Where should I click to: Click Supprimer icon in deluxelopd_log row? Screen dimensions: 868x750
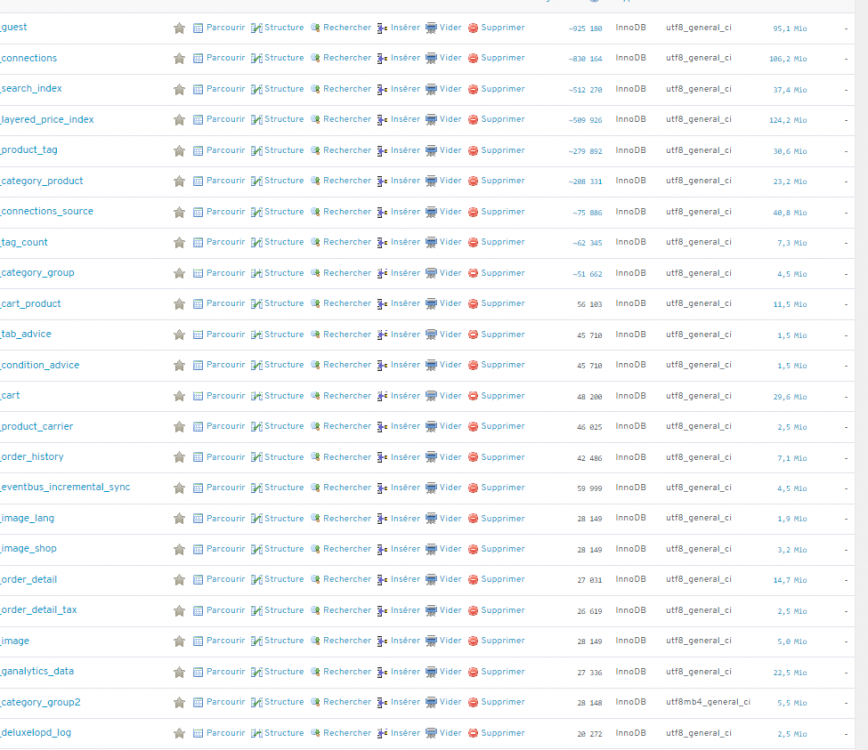pos(473,733)
